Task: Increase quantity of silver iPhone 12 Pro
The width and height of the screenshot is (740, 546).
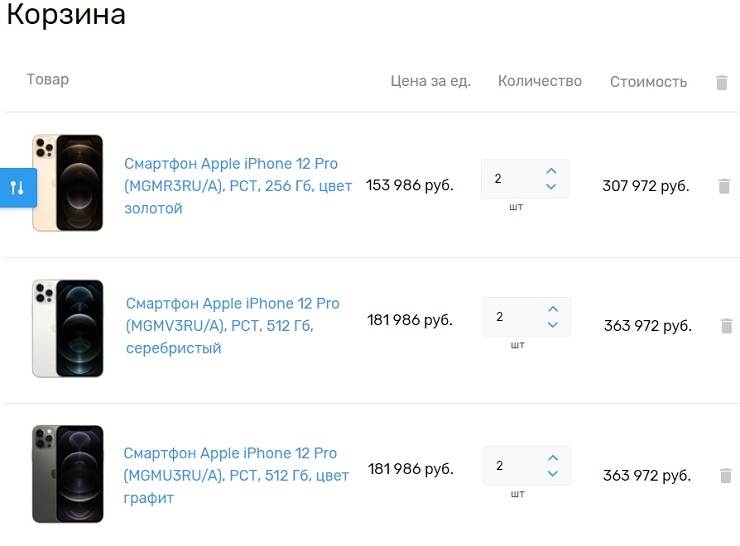Action: [x=552, y=309]
